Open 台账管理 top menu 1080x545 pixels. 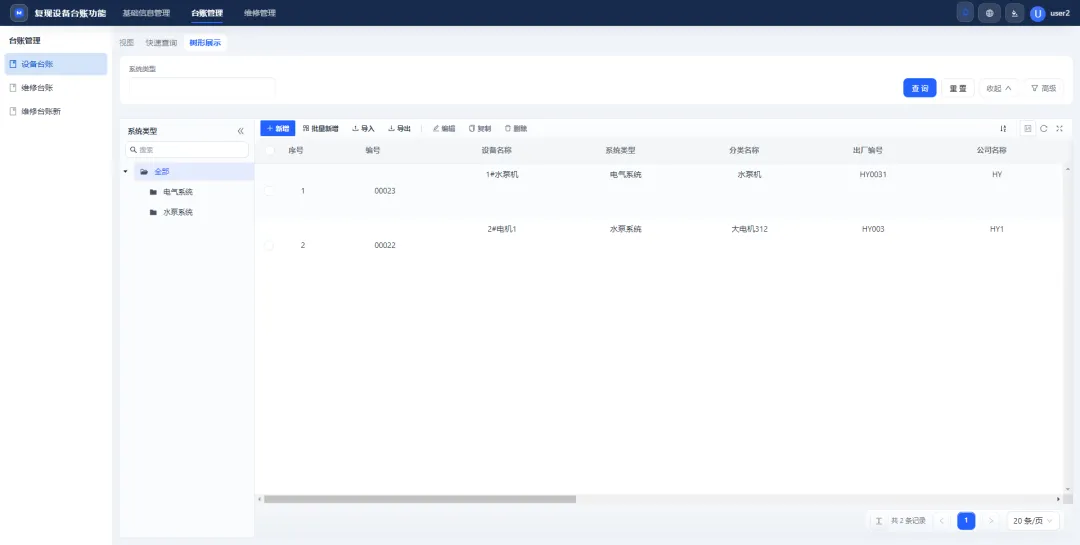[207, 13]
